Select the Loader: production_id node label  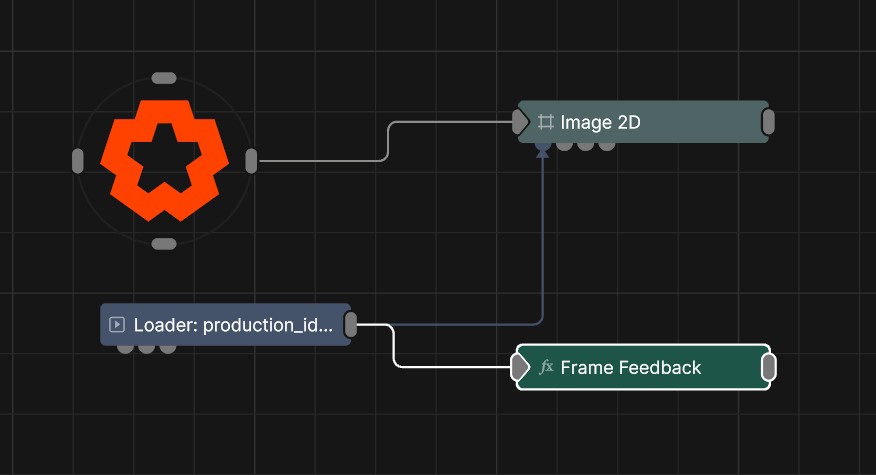[x=232, y=324]
